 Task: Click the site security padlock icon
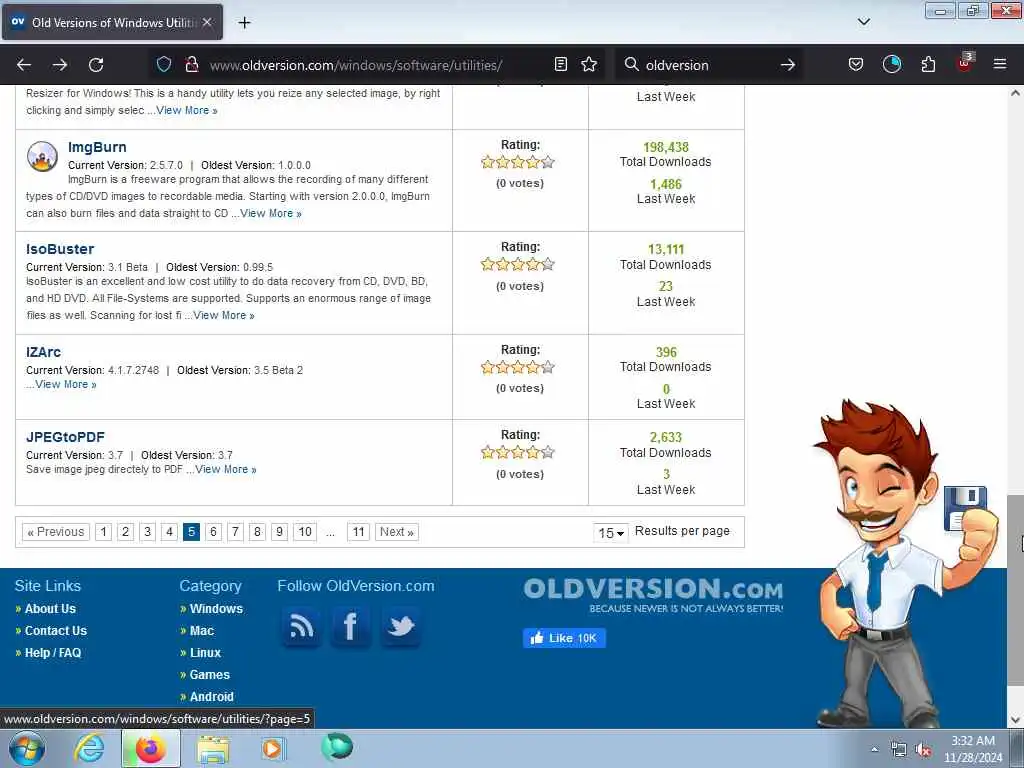point(191,64)
